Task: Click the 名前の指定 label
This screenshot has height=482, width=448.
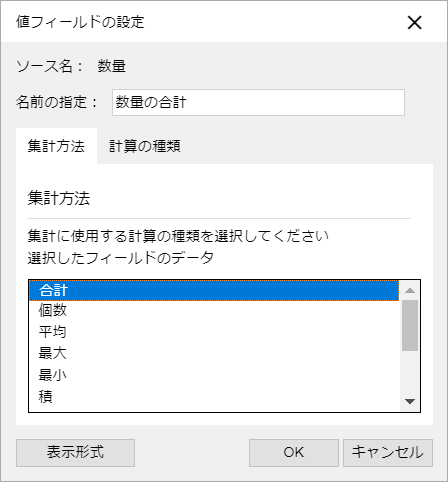Action: pos(57,102)
